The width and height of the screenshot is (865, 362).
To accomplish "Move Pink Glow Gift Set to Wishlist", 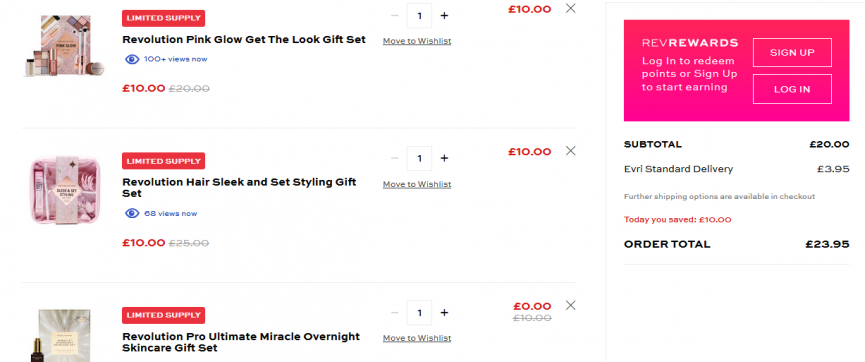I will (x=417, y=41).
